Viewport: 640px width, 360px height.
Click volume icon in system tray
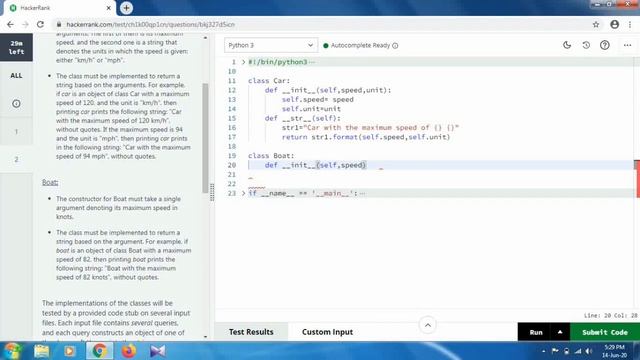tap(589, 351)
